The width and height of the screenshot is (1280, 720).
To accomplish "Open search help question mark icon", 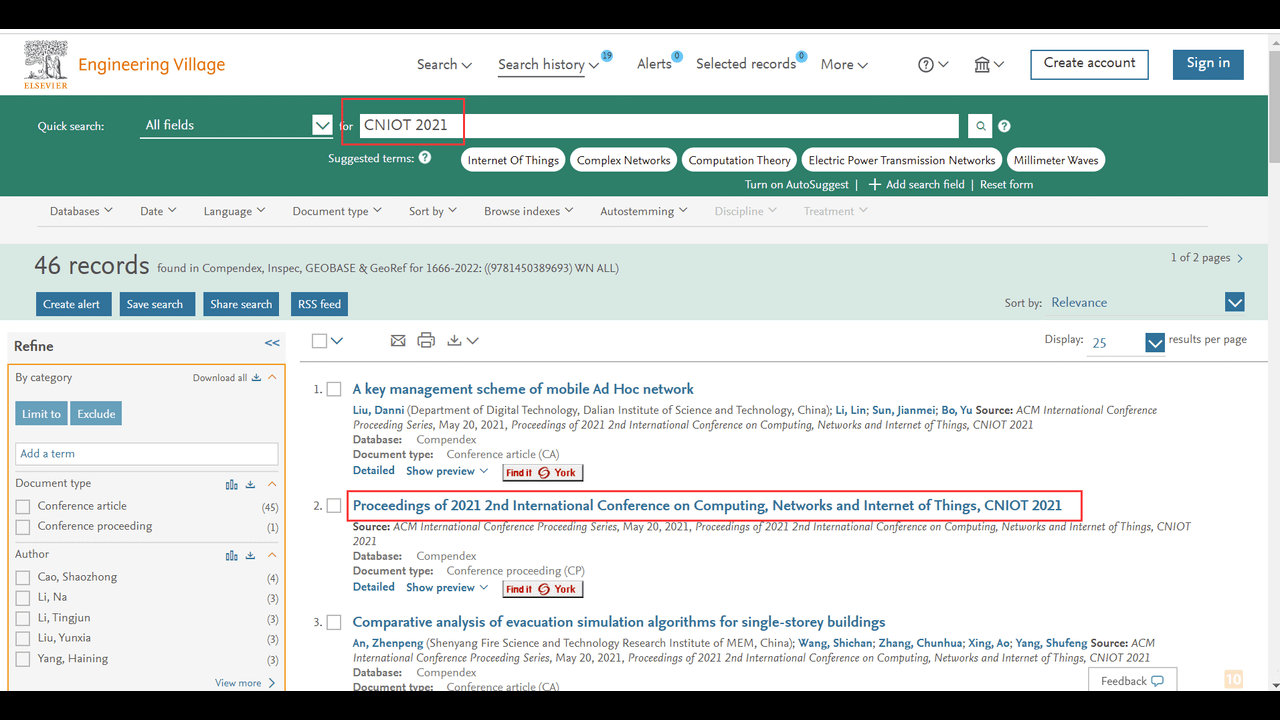I will 1004,126.
